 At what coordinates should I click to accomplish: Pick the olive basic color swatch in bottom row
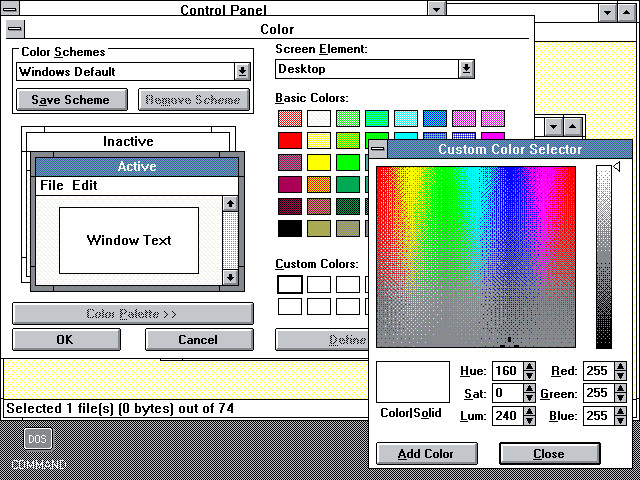click(x=319, y=229)
